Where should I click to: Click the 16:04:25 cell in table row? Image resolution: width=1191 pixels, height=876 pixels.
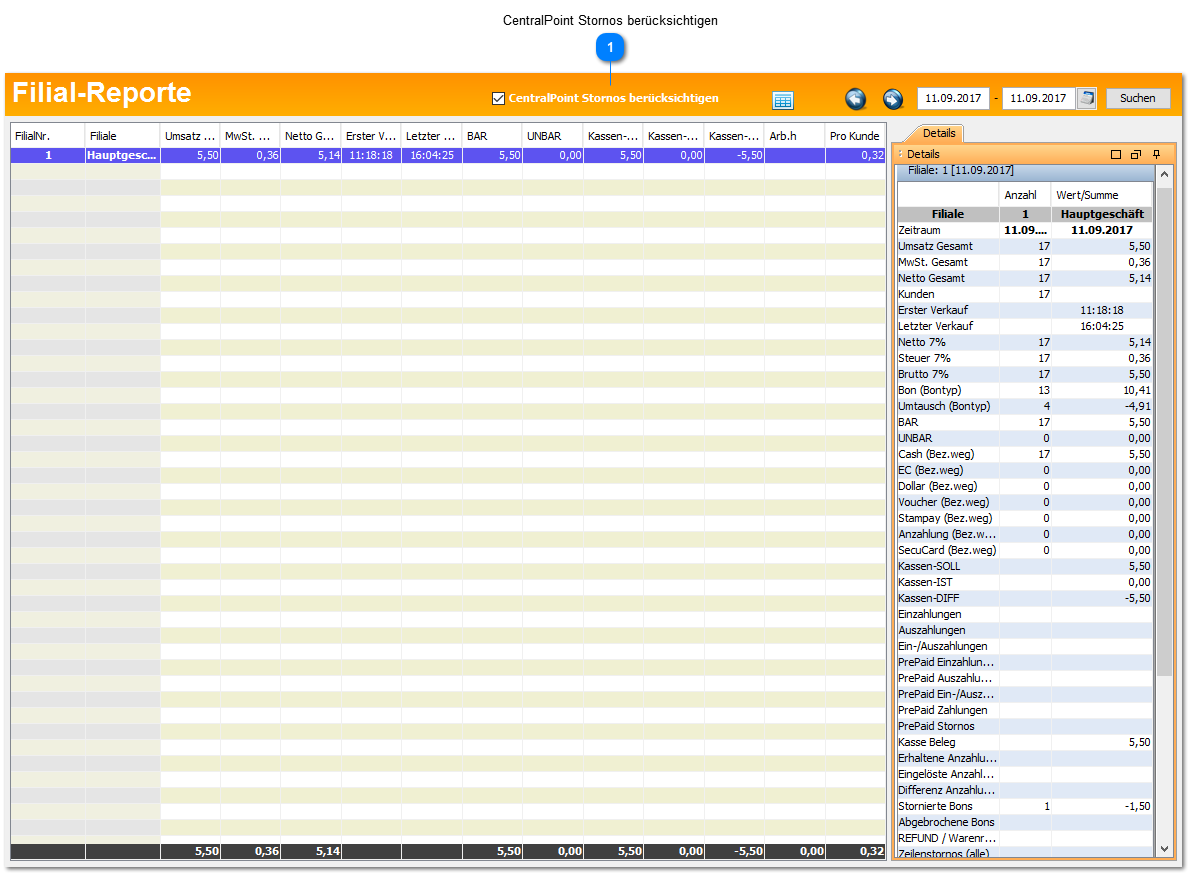[x=431, y=155]
